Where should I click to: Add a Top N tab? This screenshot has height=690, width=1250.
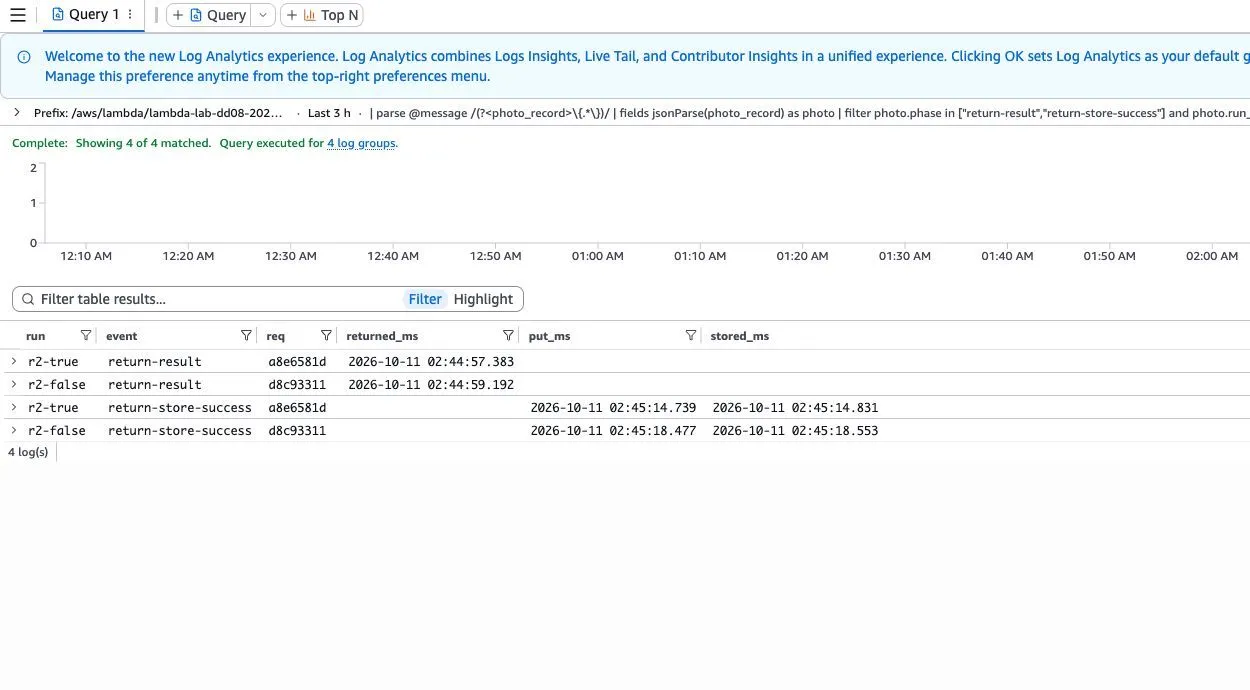(x=322, y=15)
